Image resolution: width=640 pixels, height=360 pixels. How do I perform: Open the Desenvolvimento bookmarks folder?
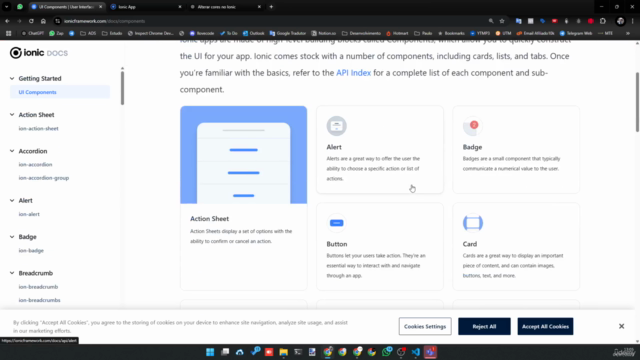point(361,33)
